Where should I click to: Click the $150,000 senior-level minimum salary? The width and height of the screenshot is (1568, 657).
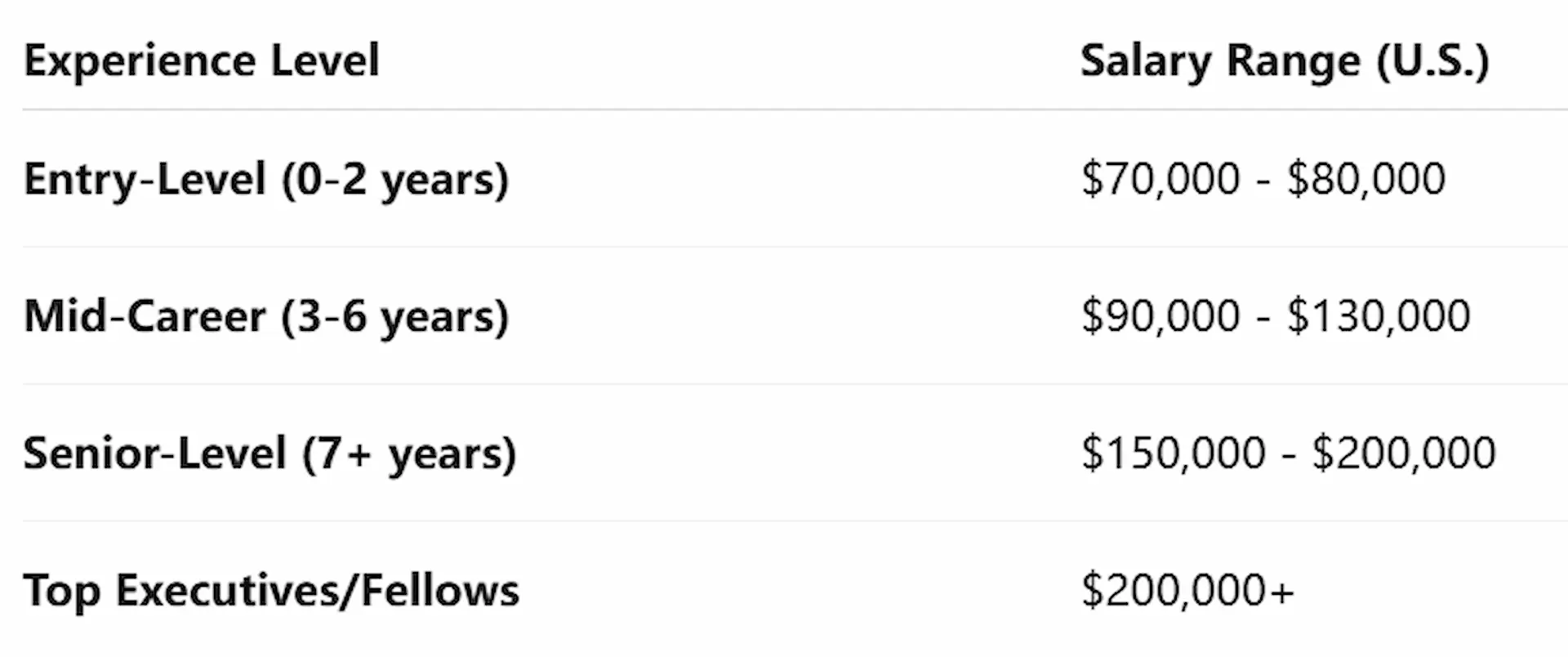[1174, 454]
